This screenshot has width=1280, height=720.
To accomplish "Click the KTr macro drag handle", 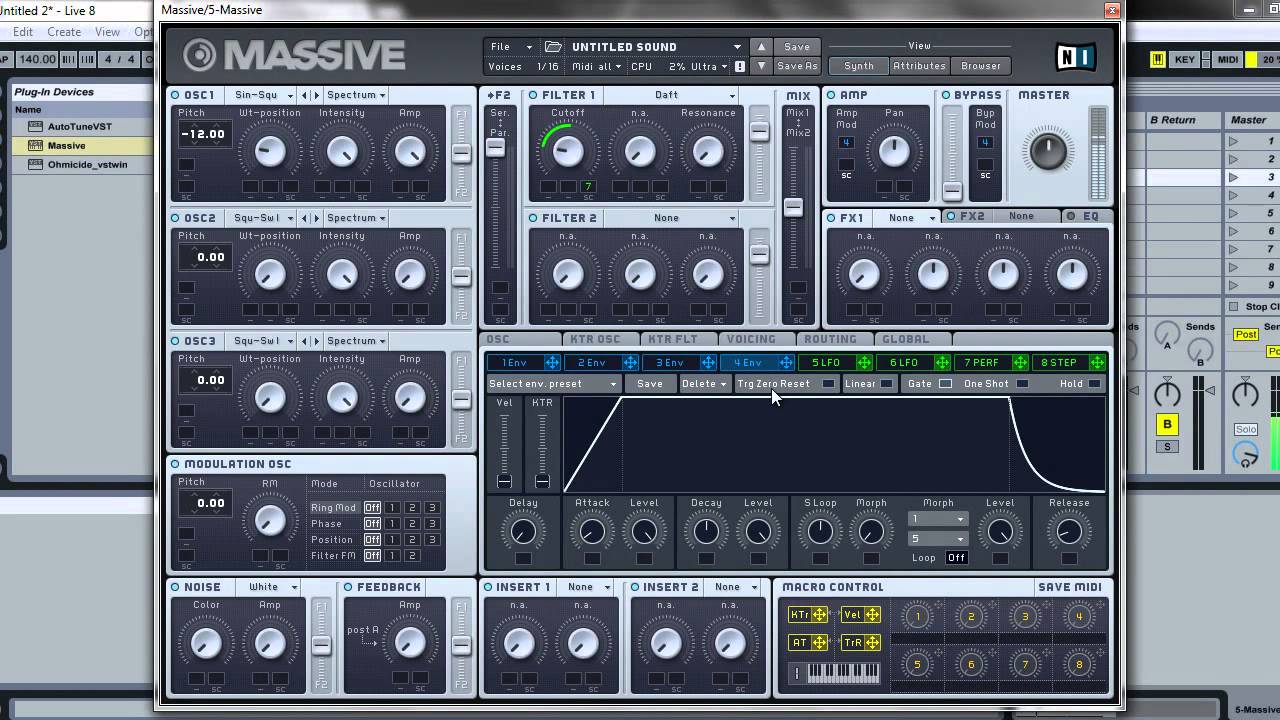I will coord(820,615).
